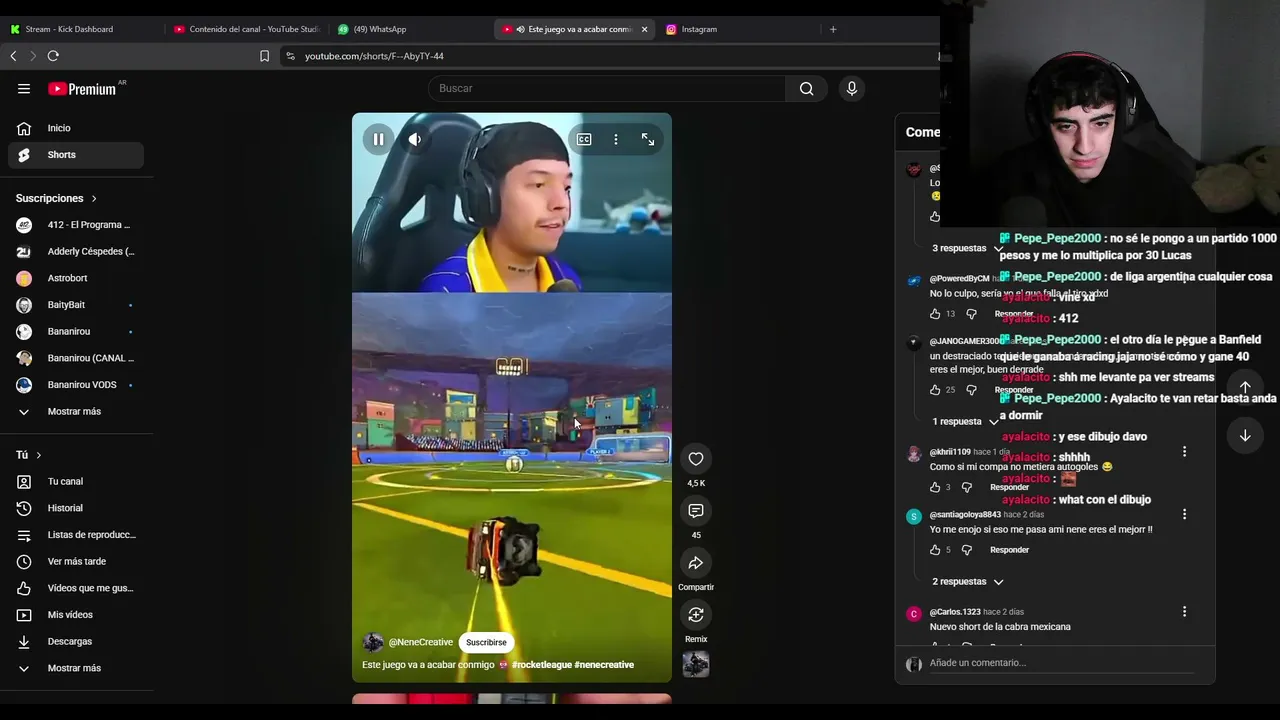Open a new browser tab

click(833, 29)
